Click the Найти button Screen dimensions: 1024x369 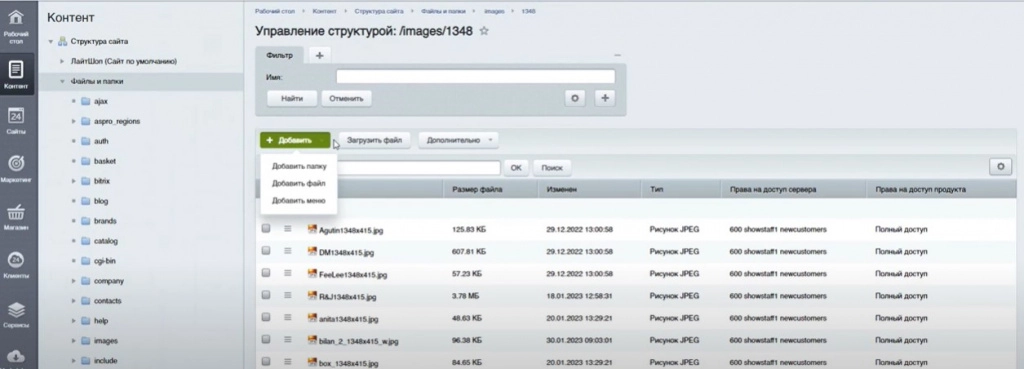click(292, 99)
